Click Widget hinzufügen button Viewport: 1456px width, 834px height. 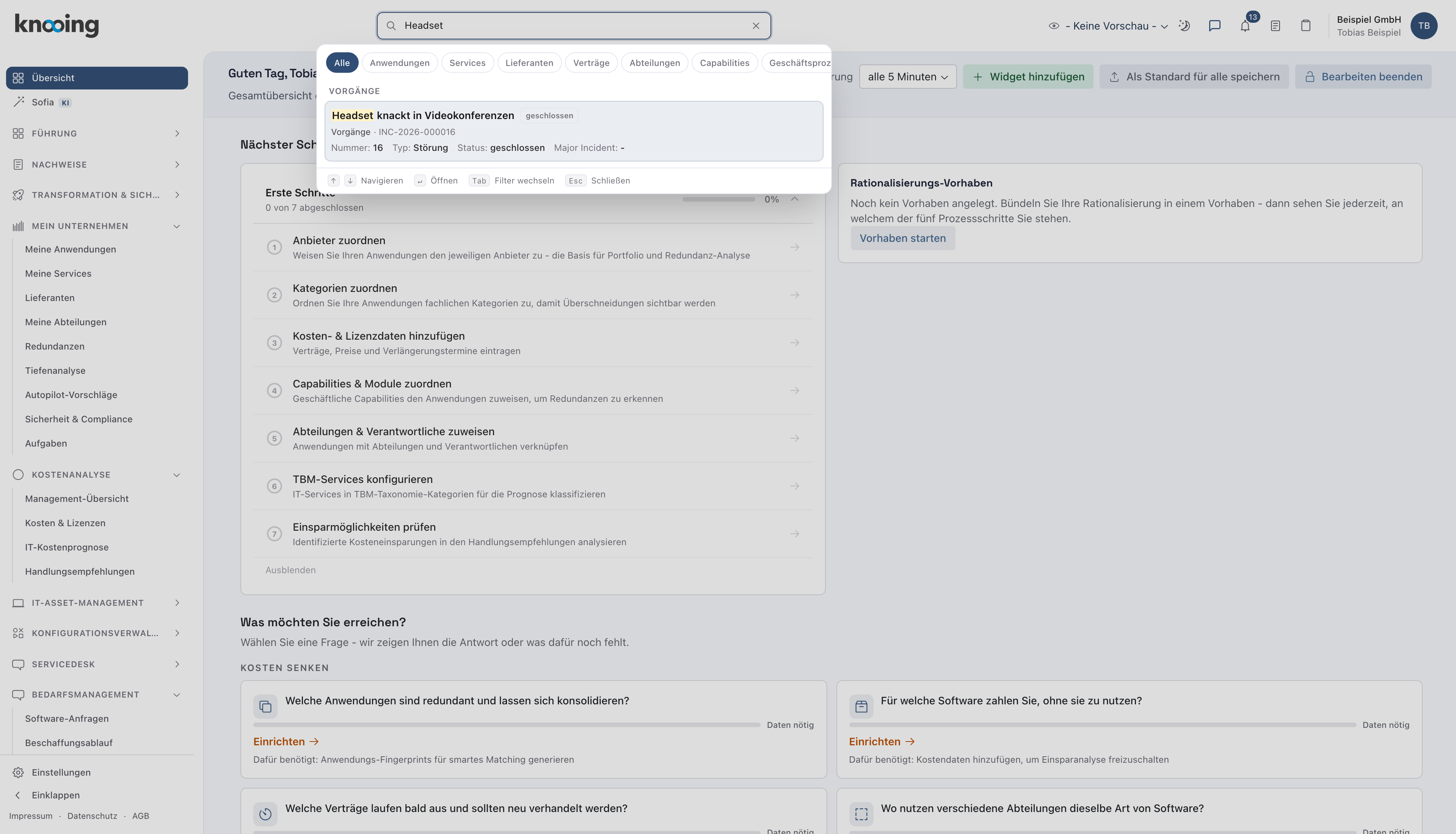point(1028,77)
